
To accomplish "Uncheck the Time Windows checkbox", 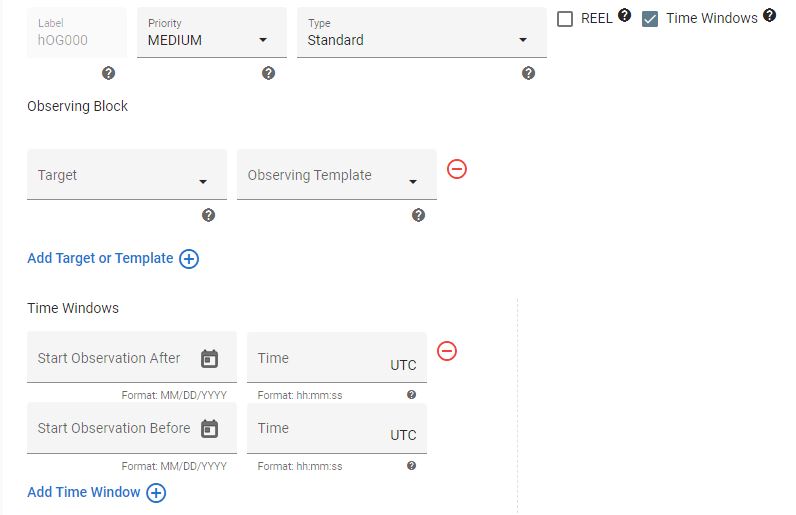I will pos(649,19).
